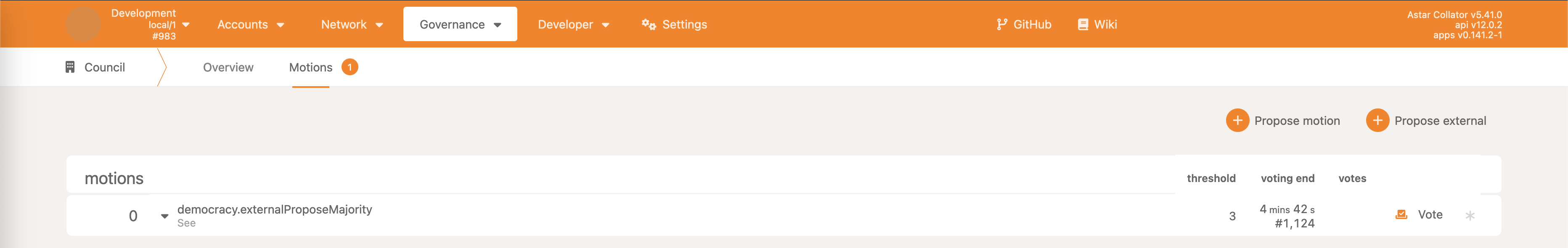Open the Accounts dropdown menu
The height and width of the screenshot is (248, 1568).
pyautogui.click(x=250, y=24)
